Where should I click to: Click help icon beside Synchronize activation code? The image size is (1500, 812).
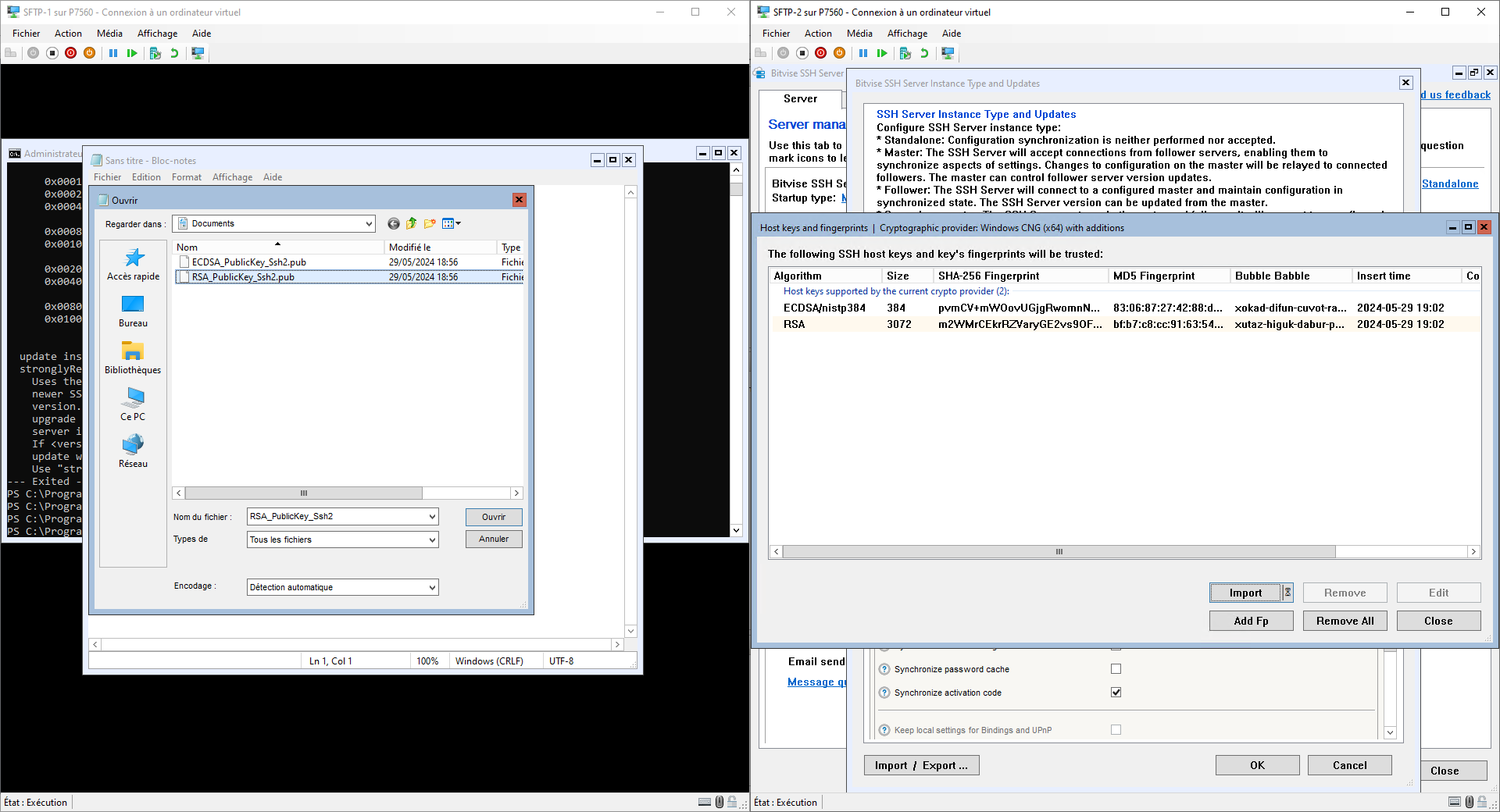884,693
